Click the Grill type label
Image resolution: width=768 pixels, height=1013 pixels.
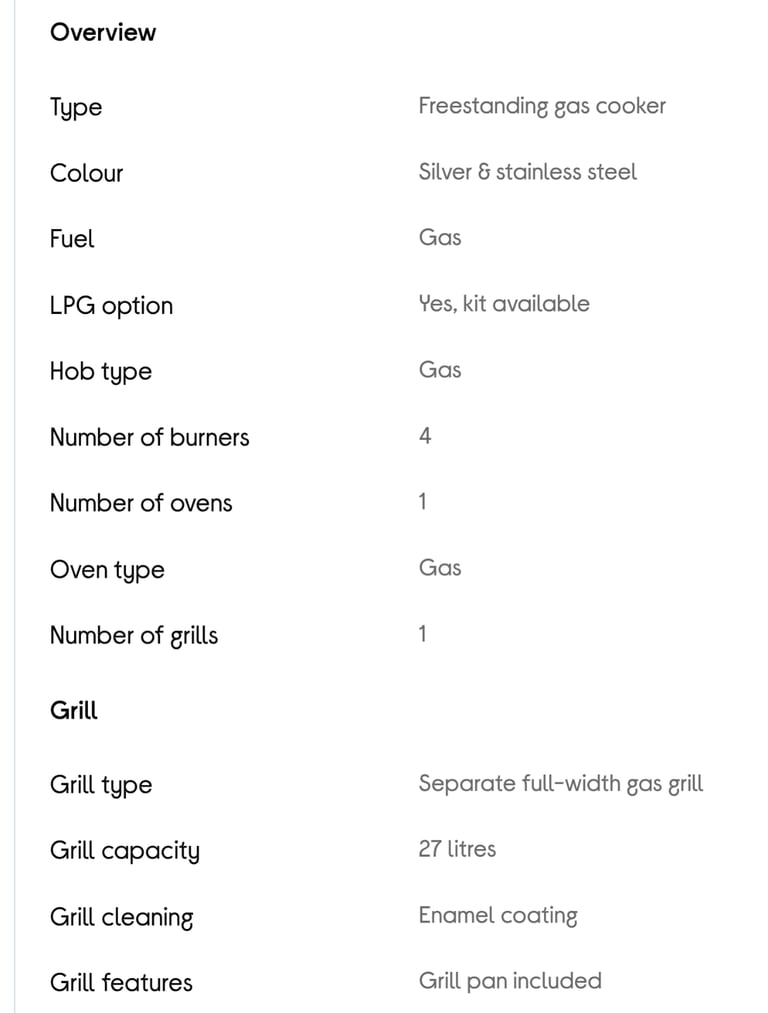[101, 785]
